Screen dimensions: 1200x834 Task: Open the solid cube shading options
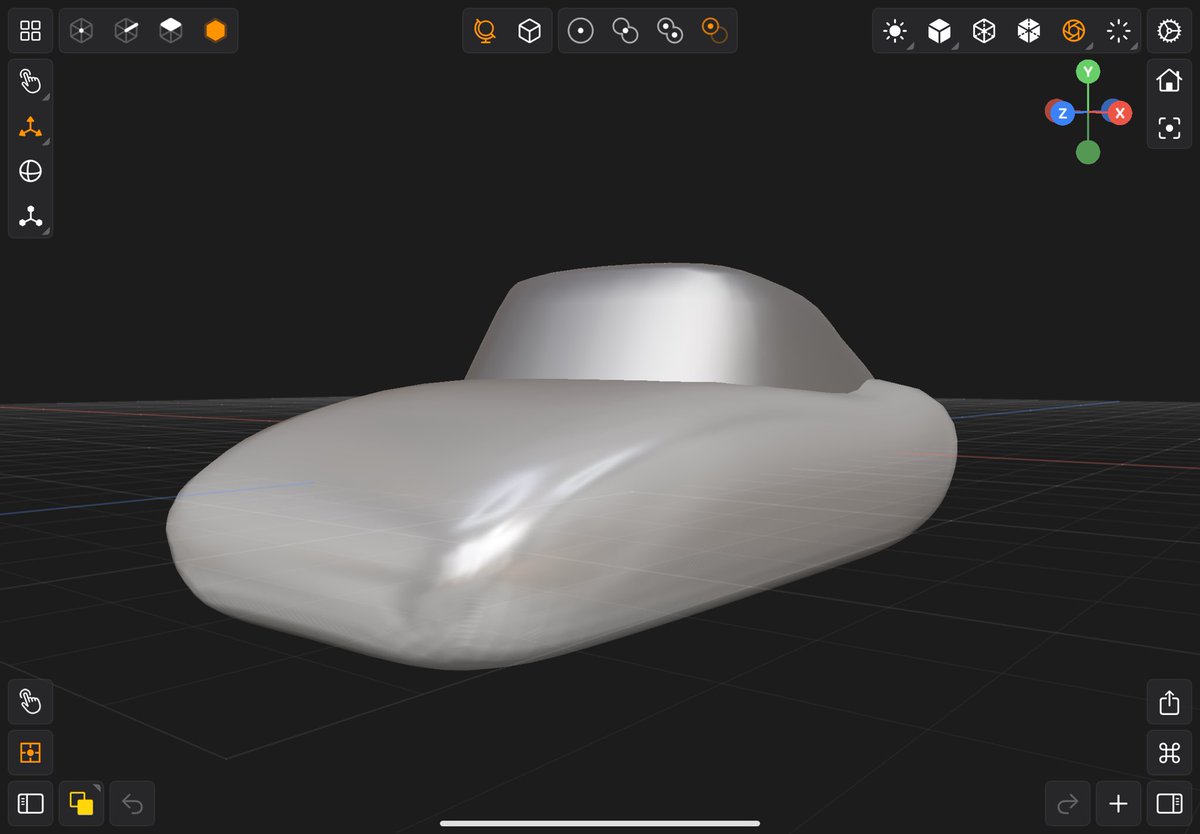[939, 31]
